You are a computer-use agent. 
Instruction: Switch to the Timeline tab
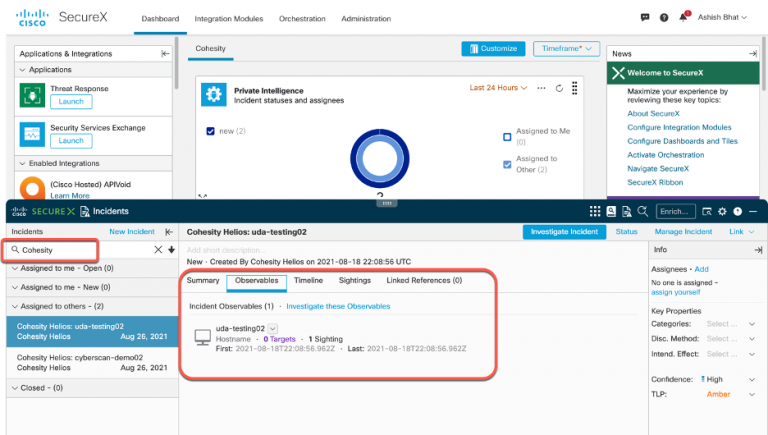(308, 281)
